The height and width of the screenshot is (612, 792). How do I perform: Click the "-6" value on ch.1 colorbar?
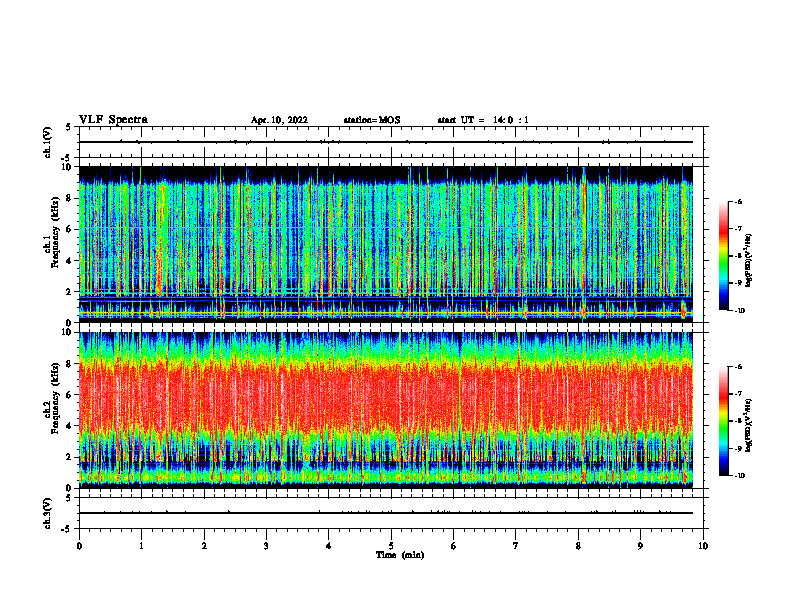[x=738, y=201]
